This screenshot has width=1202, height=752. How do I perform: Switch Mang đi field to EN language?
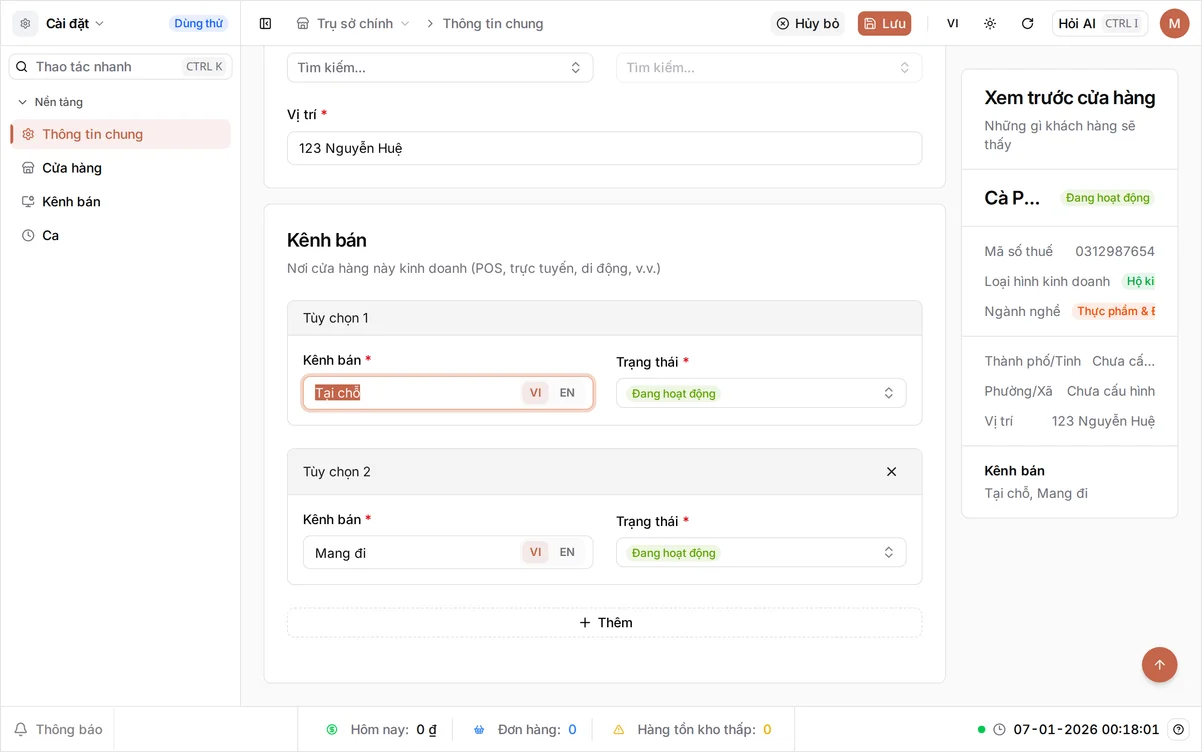click(x=567, y=552)
